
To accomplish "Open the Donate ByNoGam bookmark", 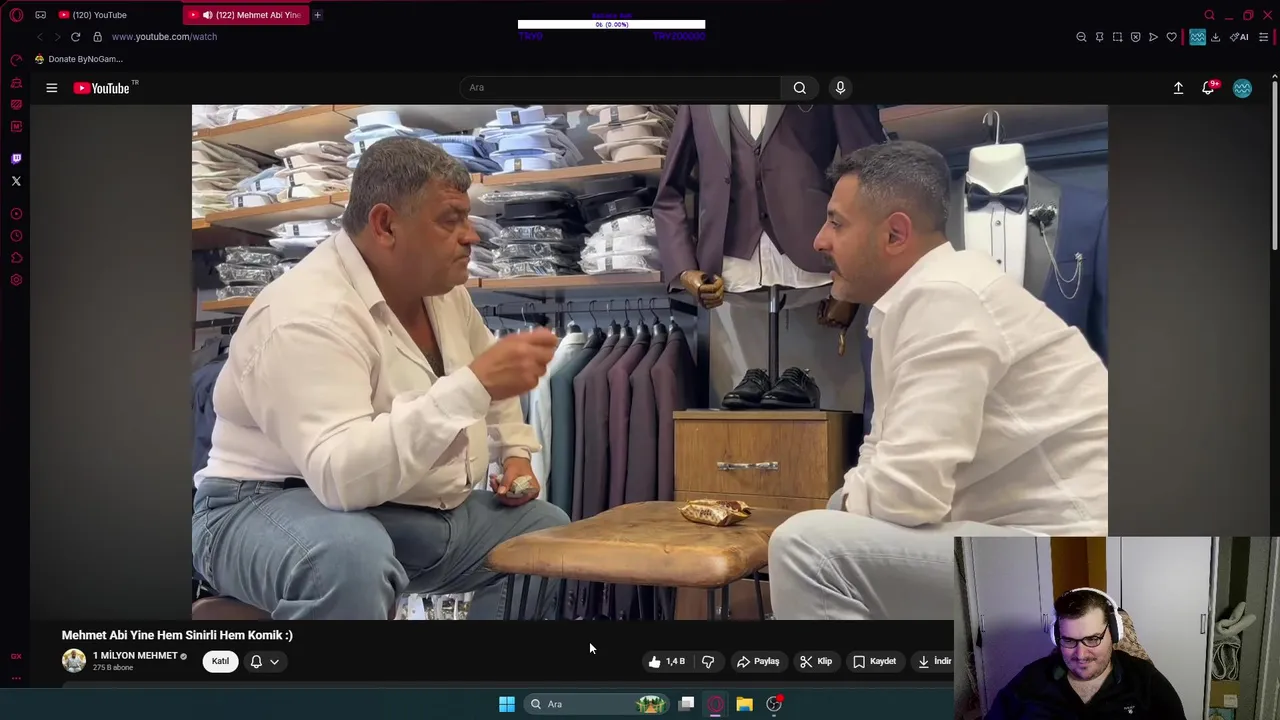I will click(78, 59).
